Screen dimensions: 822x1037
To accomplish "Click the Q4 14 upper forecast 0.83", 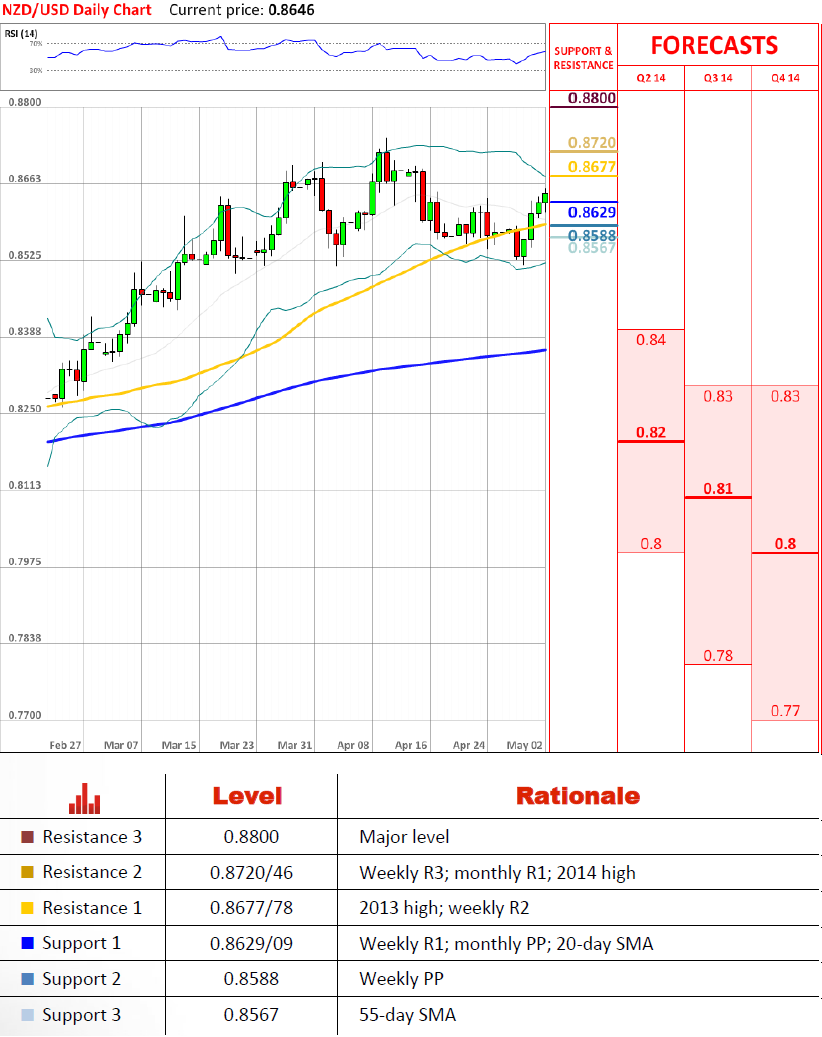I will point(786,396).
